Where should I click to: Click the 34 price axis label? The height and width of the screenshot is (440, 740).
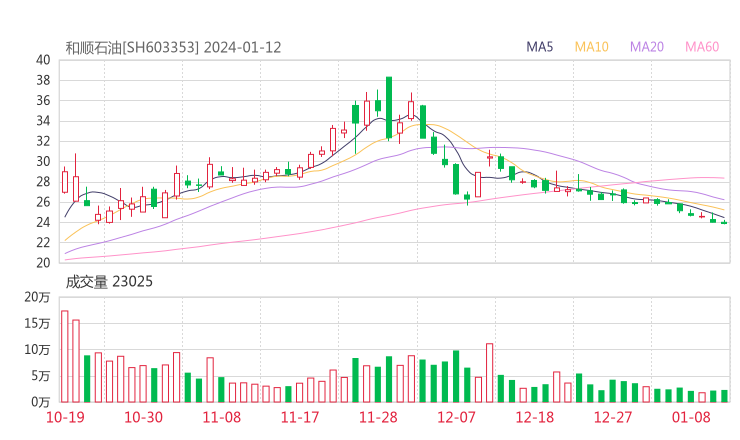point(43,121)
